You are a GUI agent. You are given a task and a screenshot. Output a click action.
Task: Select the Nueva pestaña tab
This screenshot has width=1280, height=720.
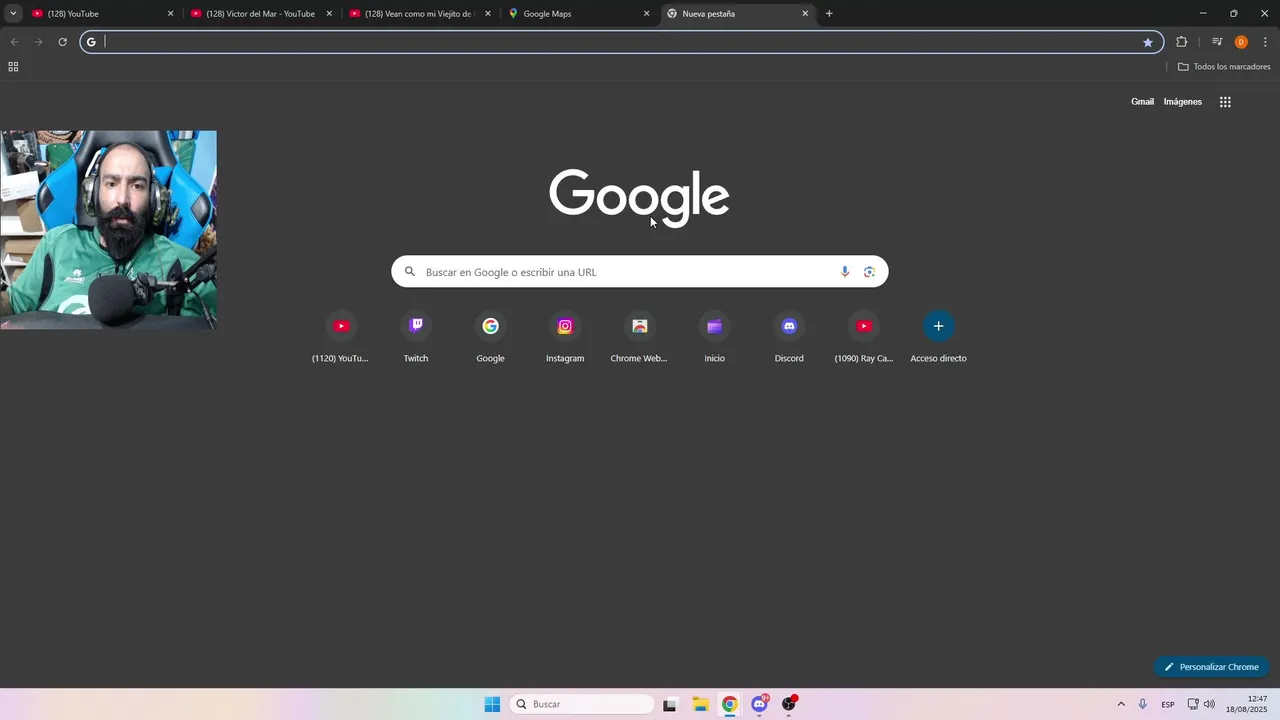pyautogui.click(x=737, y=14)
